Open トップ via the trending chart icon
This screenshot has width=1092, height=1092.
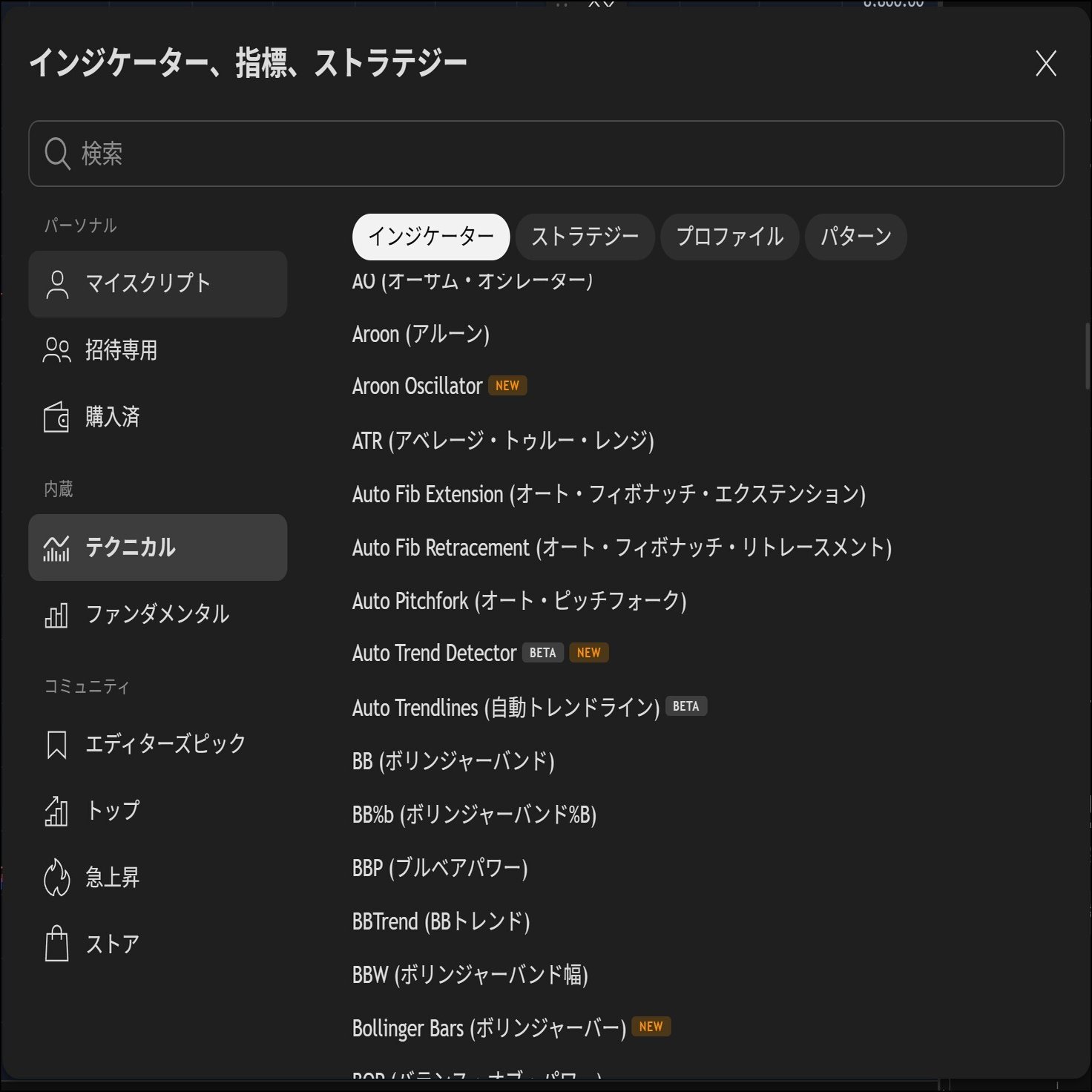(57, 811)
